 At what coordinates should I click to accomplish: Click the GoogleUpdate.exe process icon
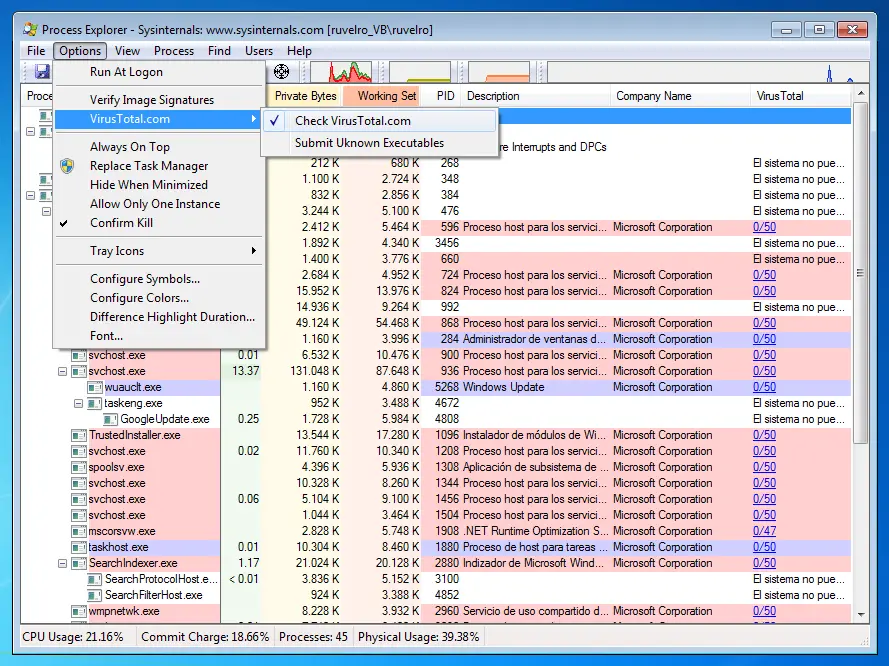pos(111,419)
